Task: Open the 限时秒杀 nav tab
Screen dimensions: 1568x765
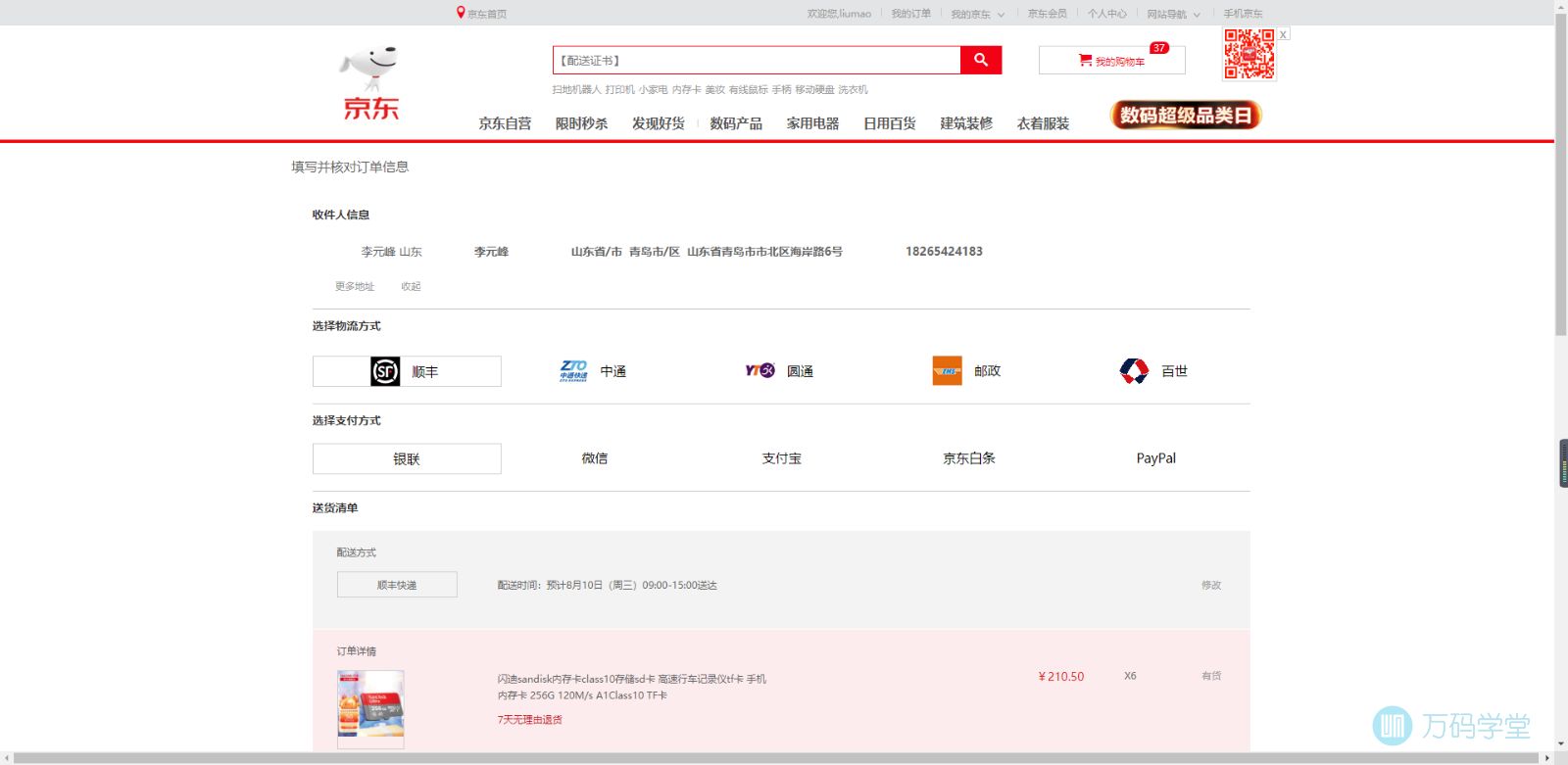Action: click(581, 123)
